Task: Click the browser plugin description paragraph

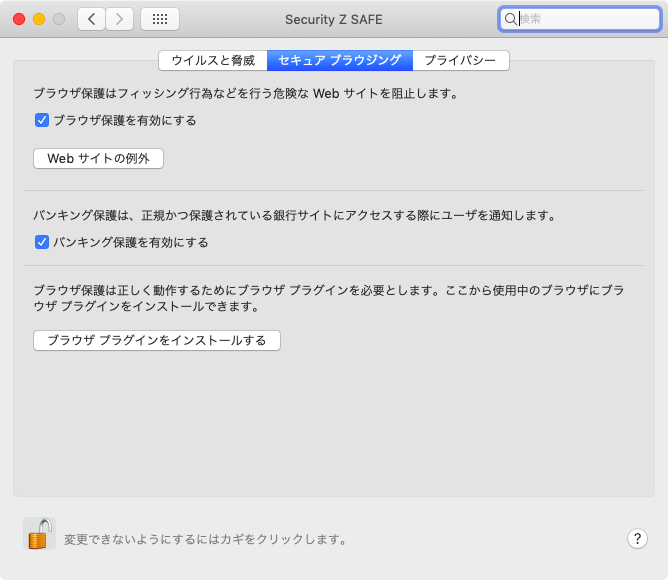Action: (x=329, y=298)
